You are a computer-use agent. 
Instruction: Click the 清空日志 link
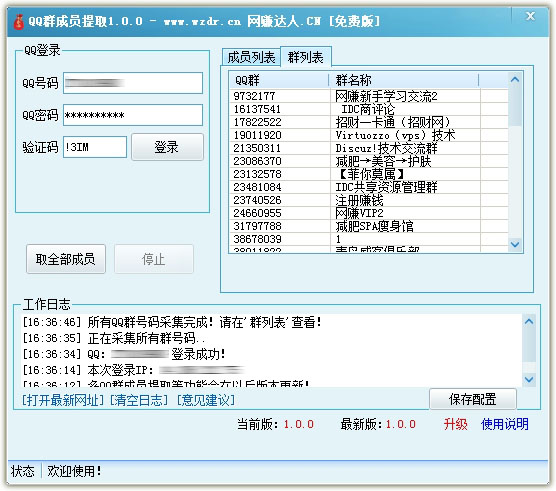pos(139,400)
